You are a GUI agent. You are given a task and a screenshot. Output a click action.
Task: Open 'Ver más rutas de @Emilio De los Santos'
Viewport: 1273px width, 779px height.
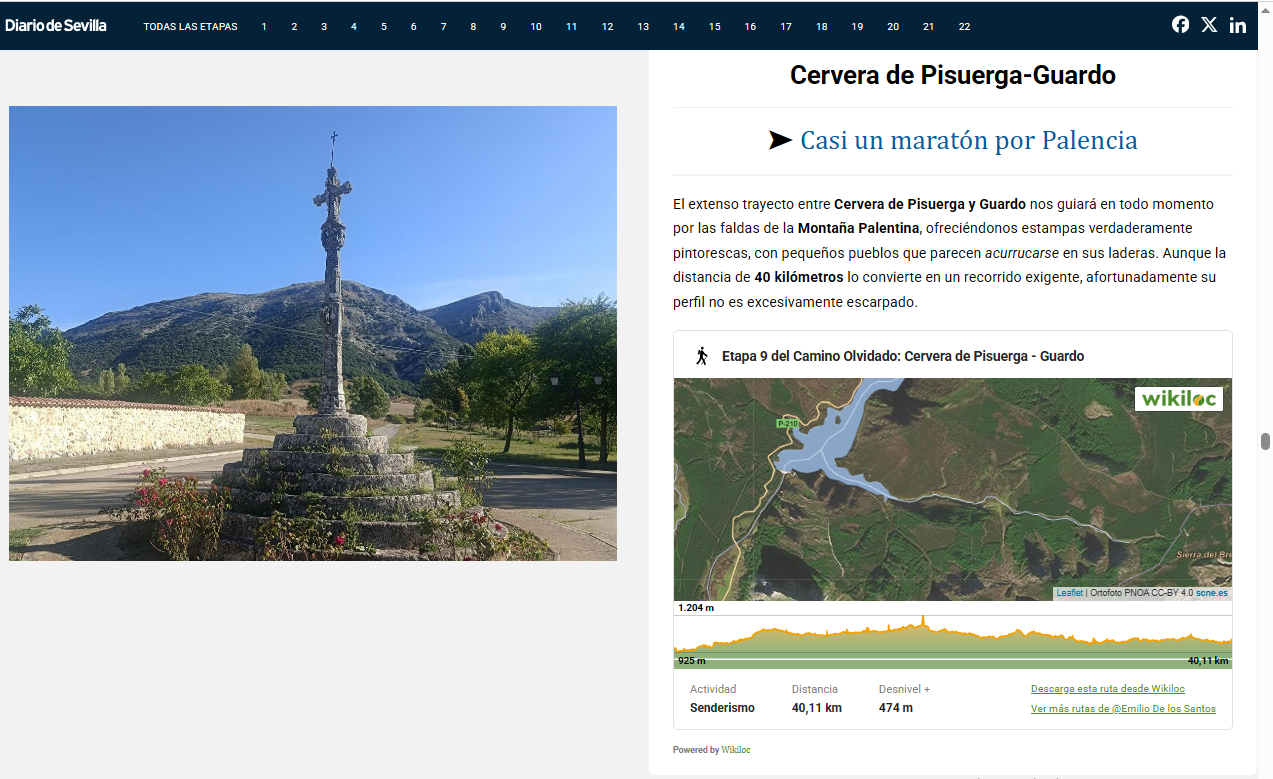1123,709
